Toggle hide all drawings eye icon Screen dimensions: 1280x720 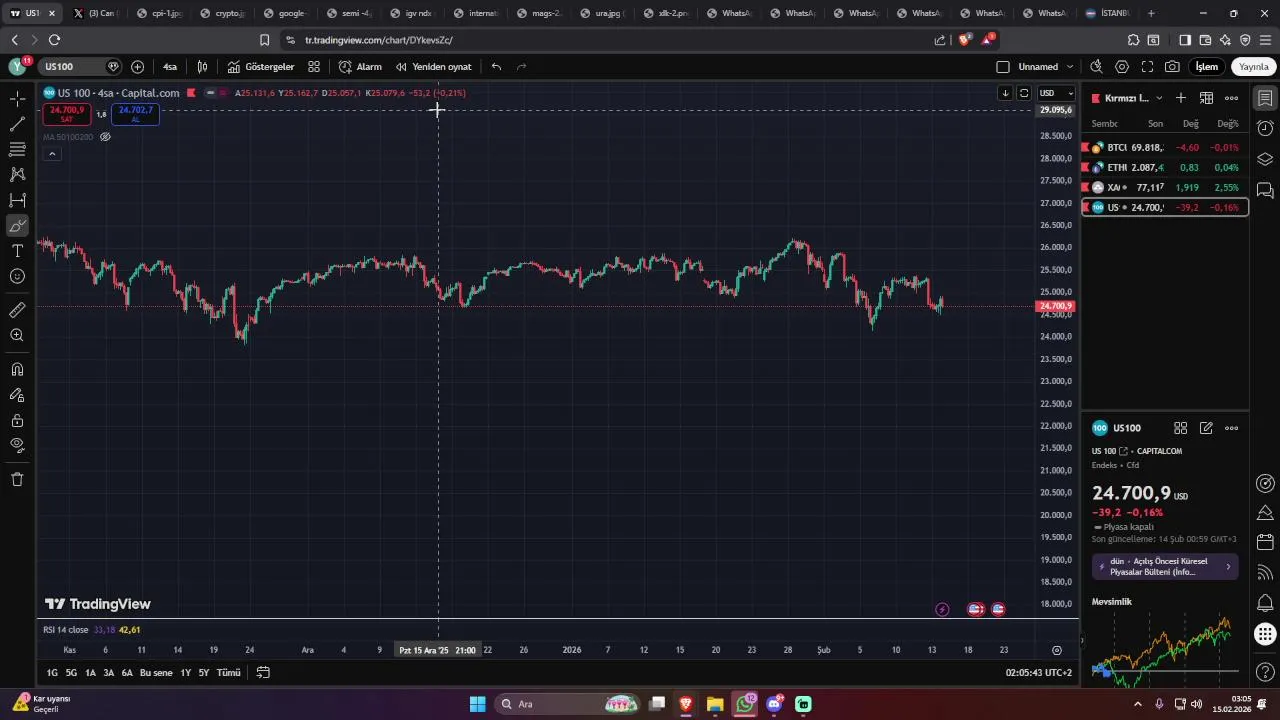click(17, 445)
